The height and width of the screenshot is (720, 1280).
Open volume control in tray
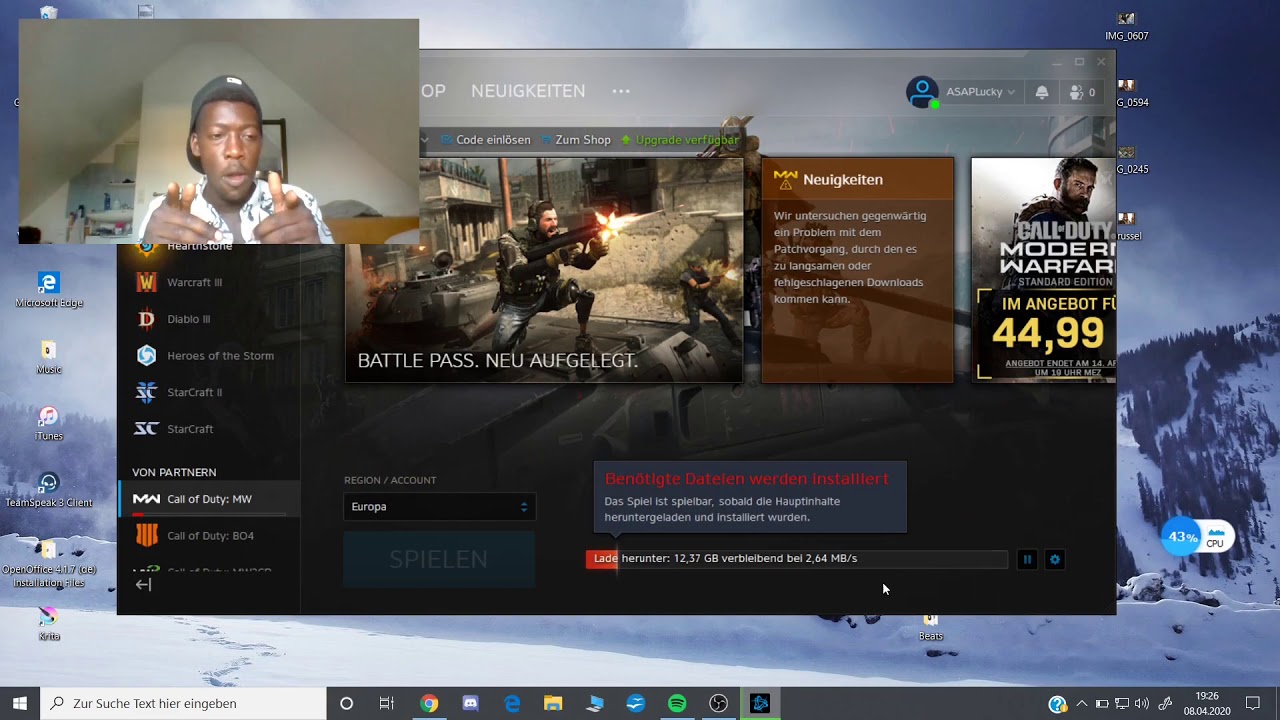[x=1142, y=704]
